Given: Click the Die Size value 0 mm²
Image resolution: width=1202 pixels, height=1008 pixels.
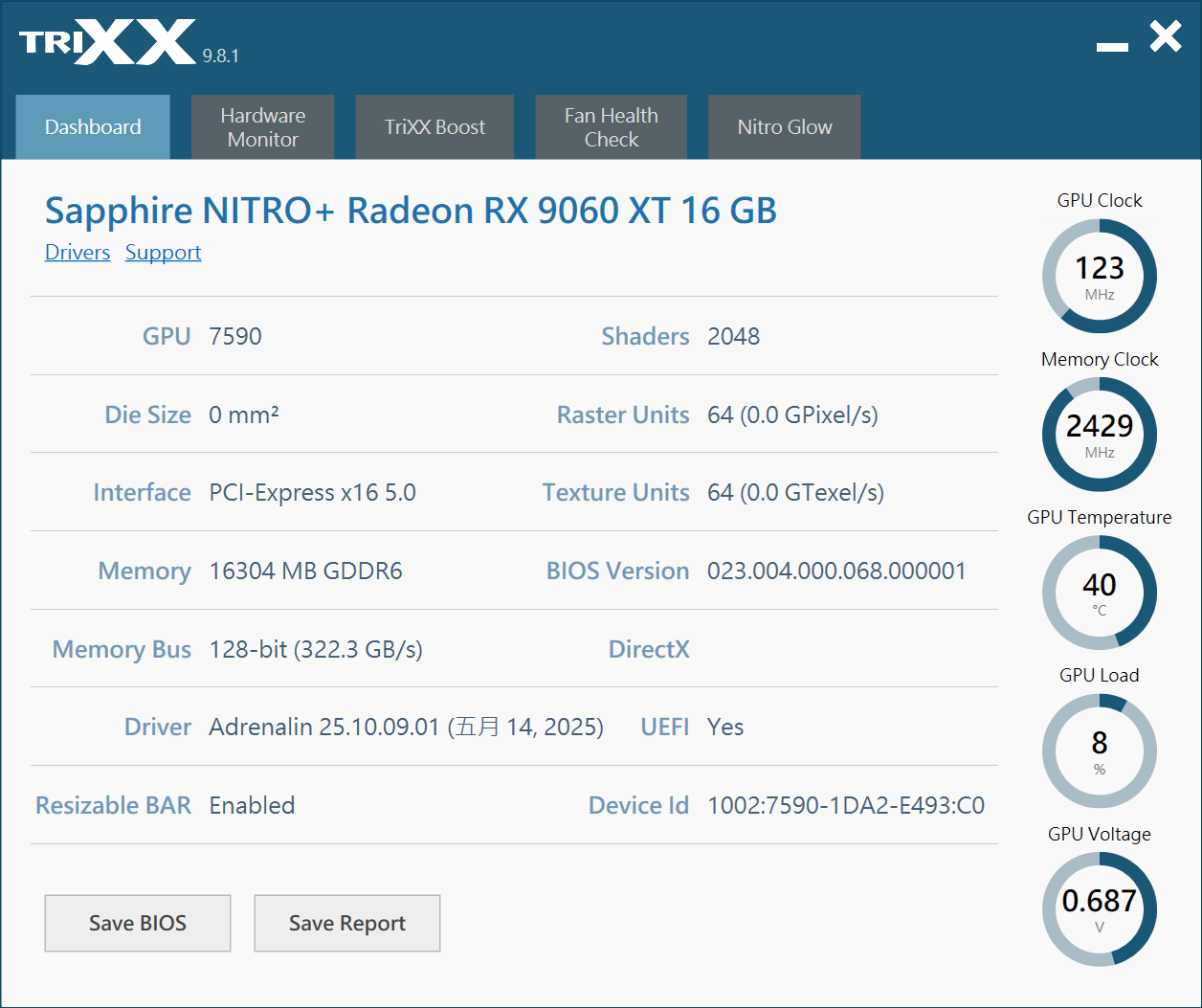Looking at the screenshot, I should pyautogui.click(x=244, y=414).
